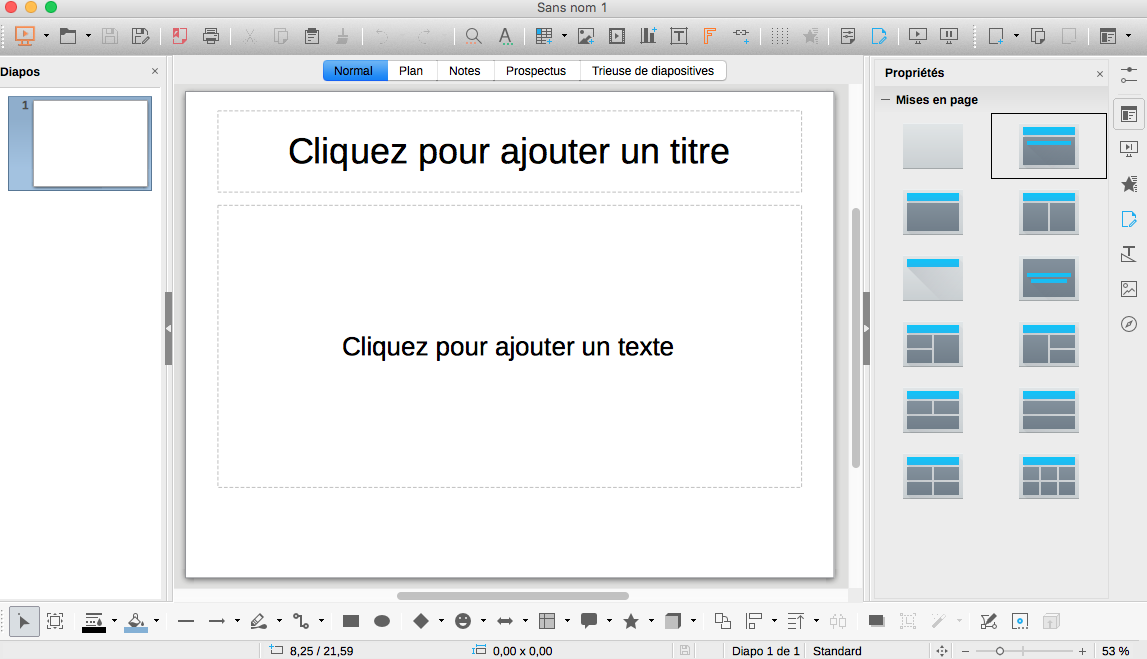Insert a text box

[x=679, y=36]
